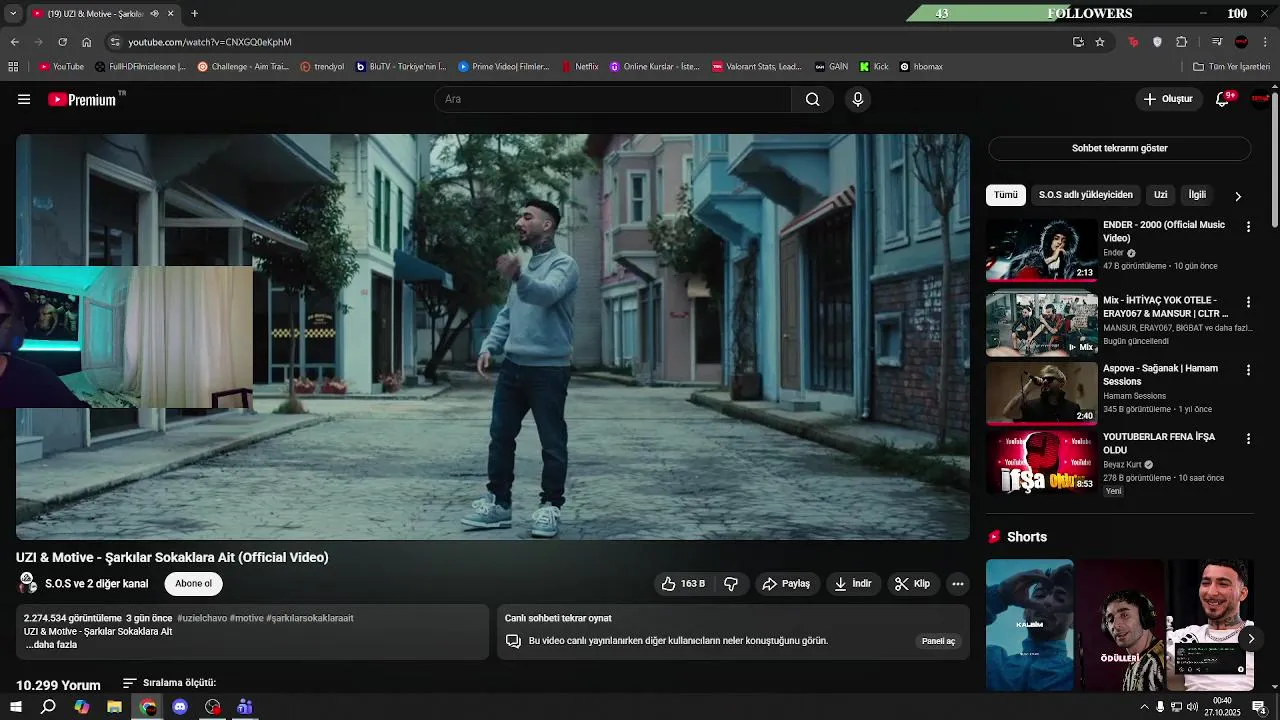Share the video via Paylaş
Screen dimensions: 1280x720
click(786, 584)
